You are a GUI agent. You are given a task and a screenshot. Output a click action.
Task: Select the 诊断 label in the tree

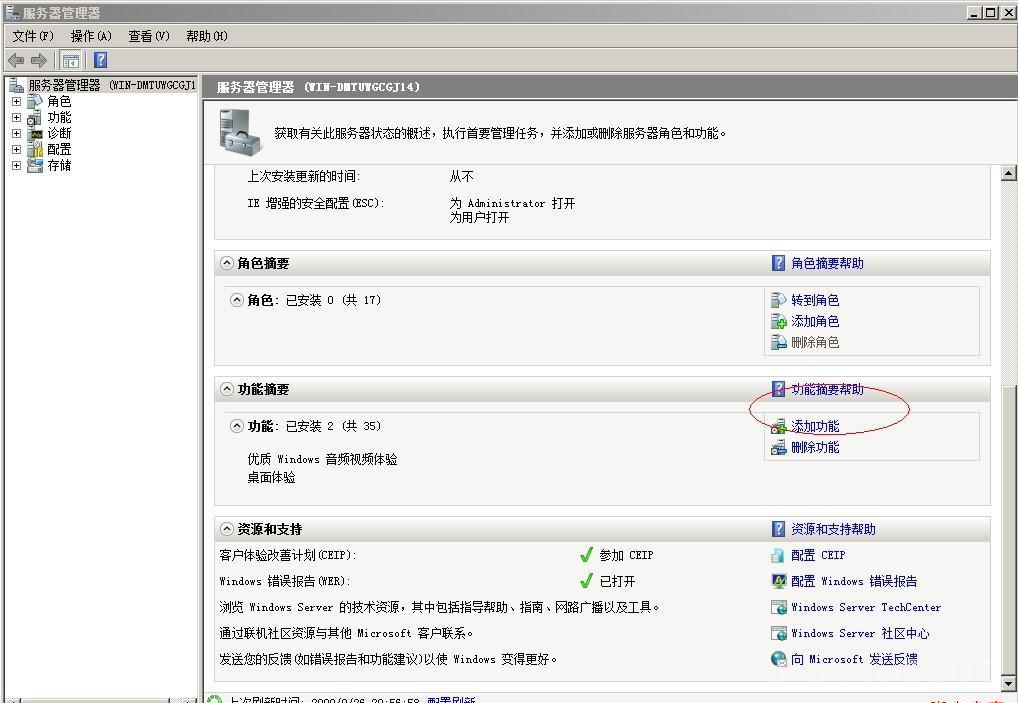(59, 133)
